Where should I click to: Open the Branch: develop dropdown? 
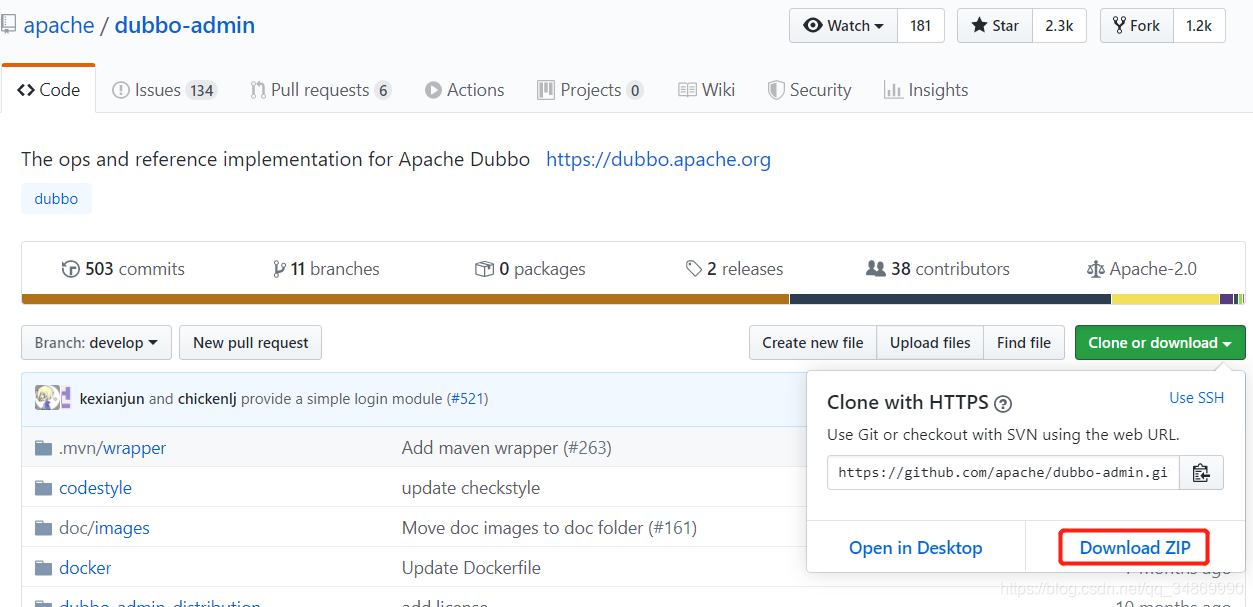[96, 343]
